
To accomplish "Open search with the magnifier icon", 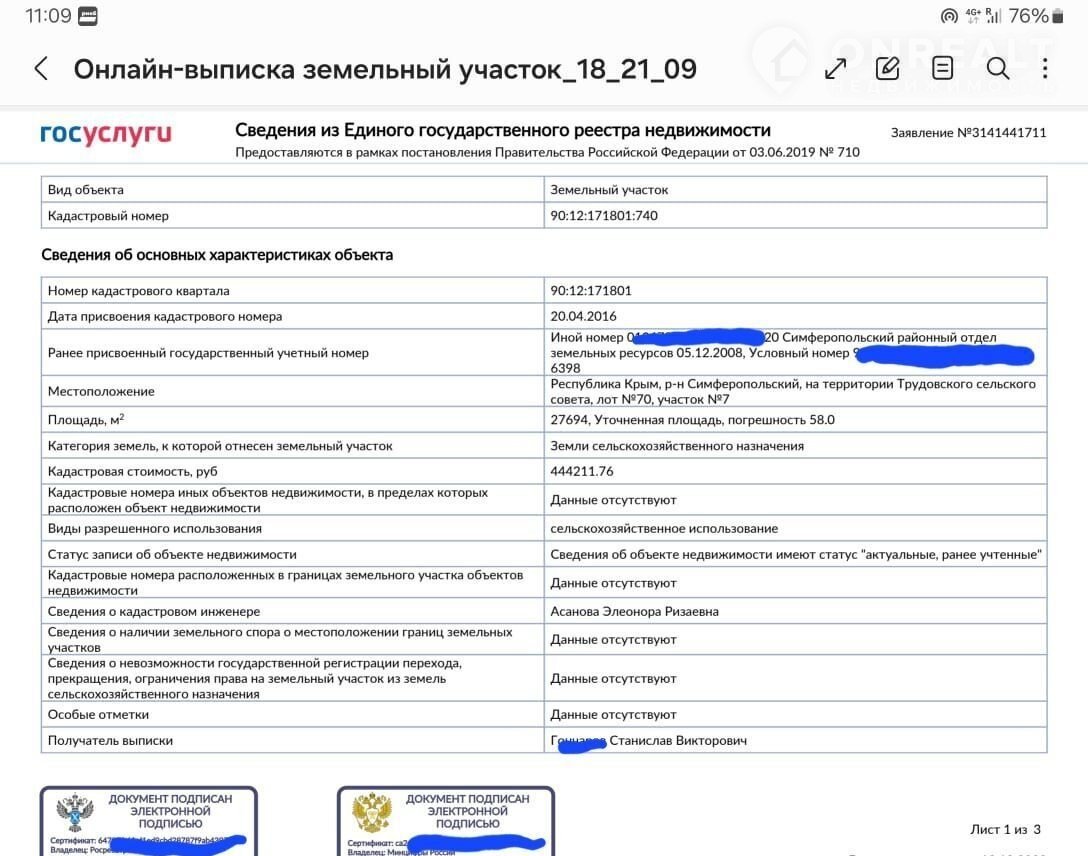I will [x=997, y=68].
